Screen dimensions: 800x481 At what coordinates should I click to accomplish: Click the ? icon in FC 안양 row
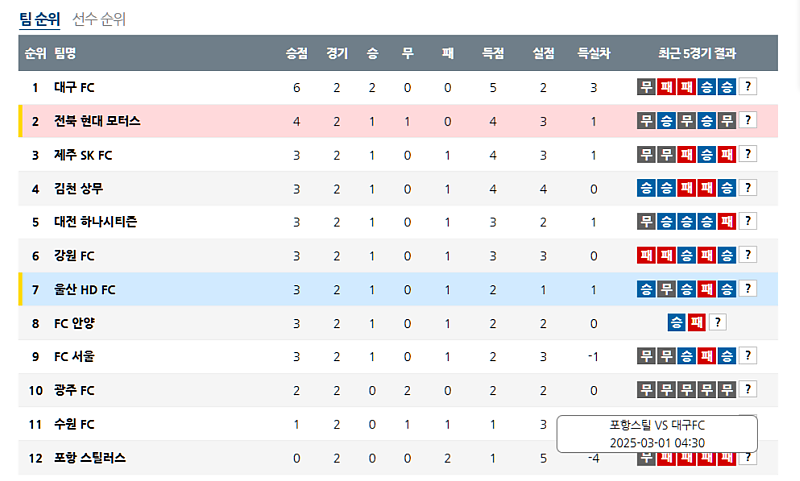click(x=717, y=322)
